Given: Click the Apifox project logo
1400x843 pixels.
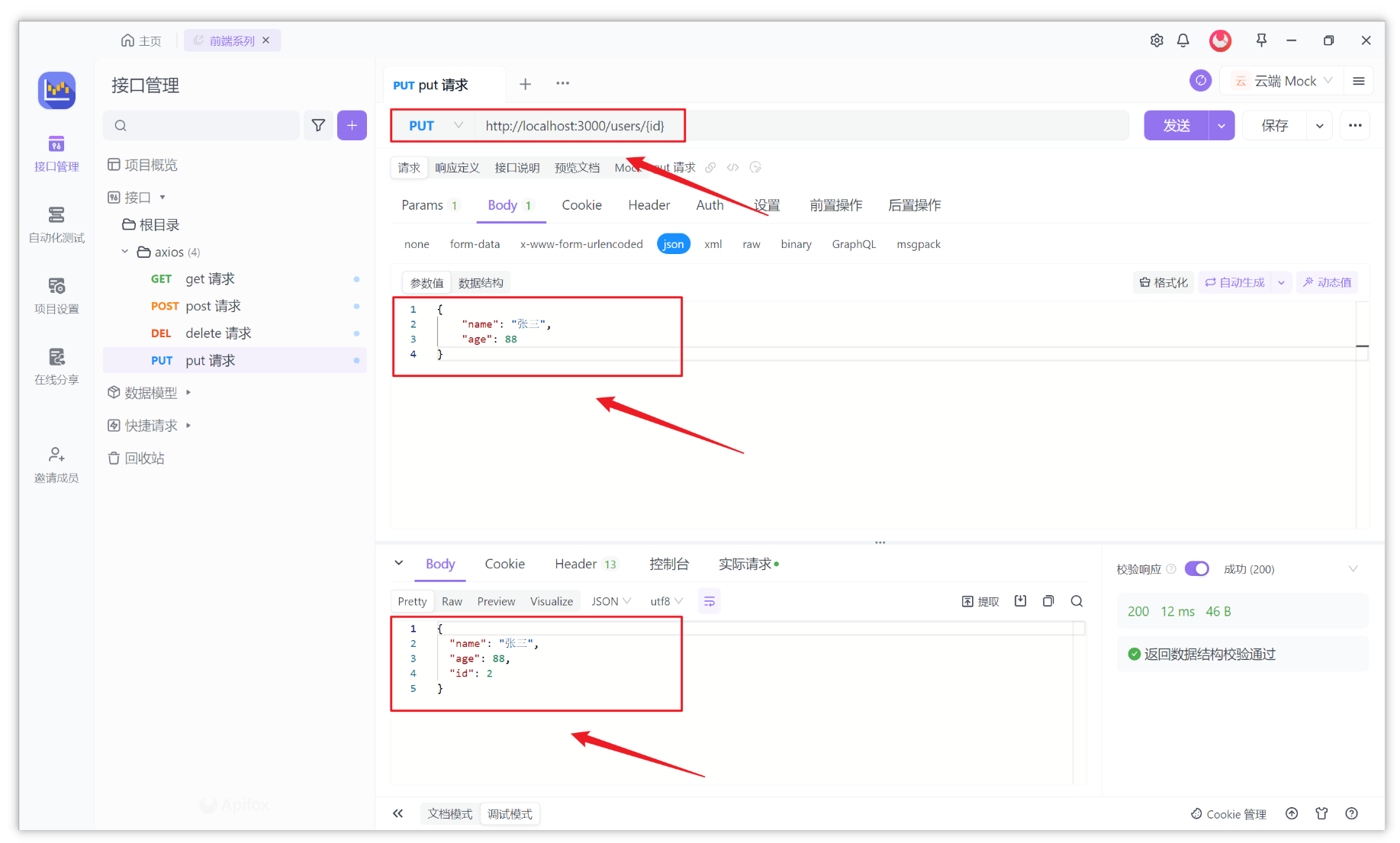Looking at the screenshot, I should pos(56,91).
